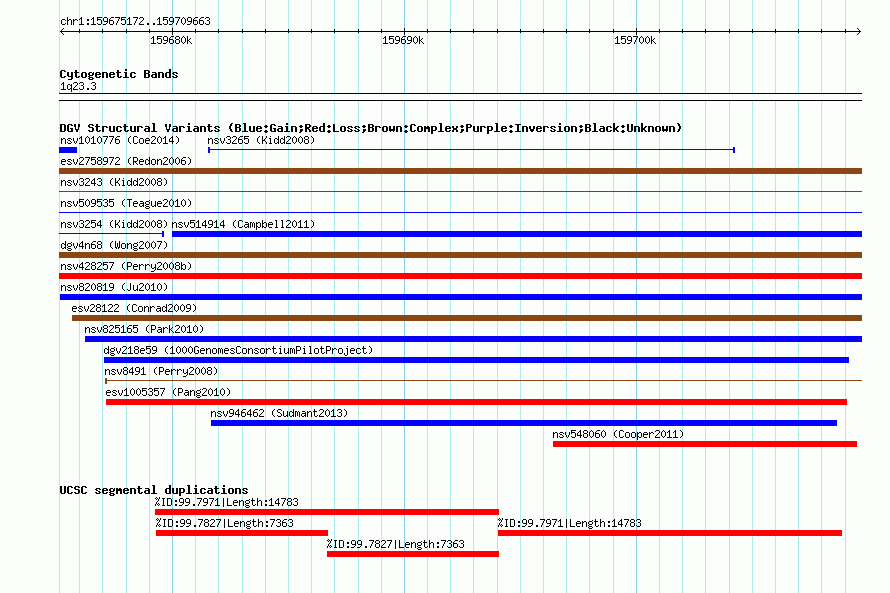Select variant nsv509535 (Teague2010) label
This screenshot has width=890, height=593.
126,203
